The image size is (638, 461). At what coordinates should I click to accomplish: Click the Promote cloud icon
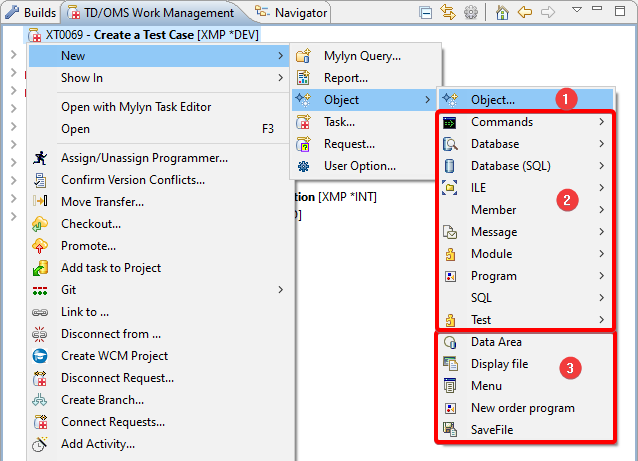coord(40,246)
